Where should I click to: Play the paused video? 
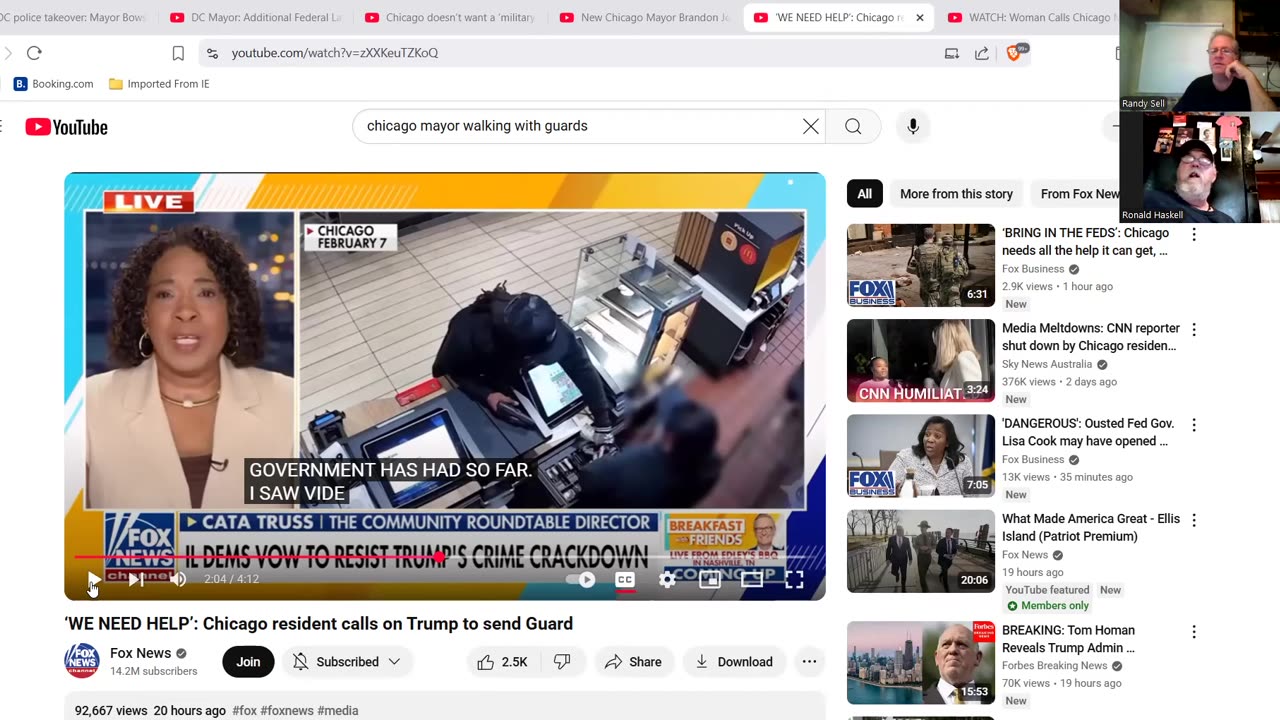click(93, 579)
